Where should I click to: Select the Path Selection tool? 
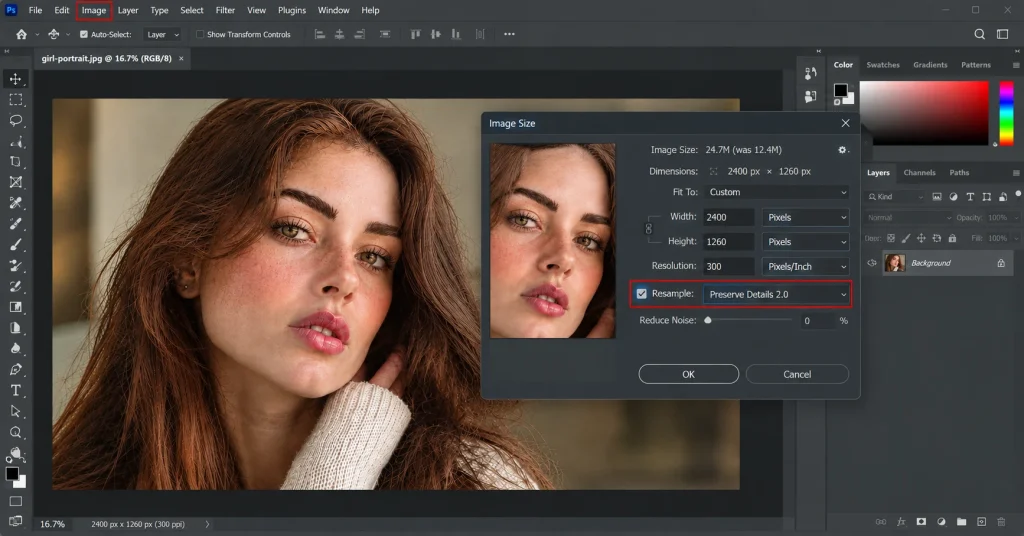point(15,411)
